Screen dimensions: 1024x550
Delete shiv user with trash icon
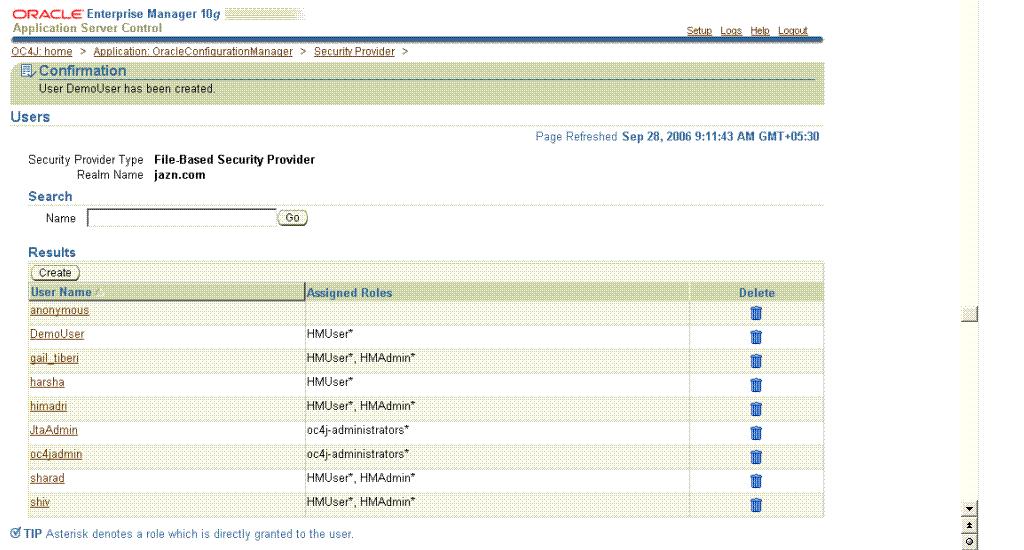pos(756,504)
